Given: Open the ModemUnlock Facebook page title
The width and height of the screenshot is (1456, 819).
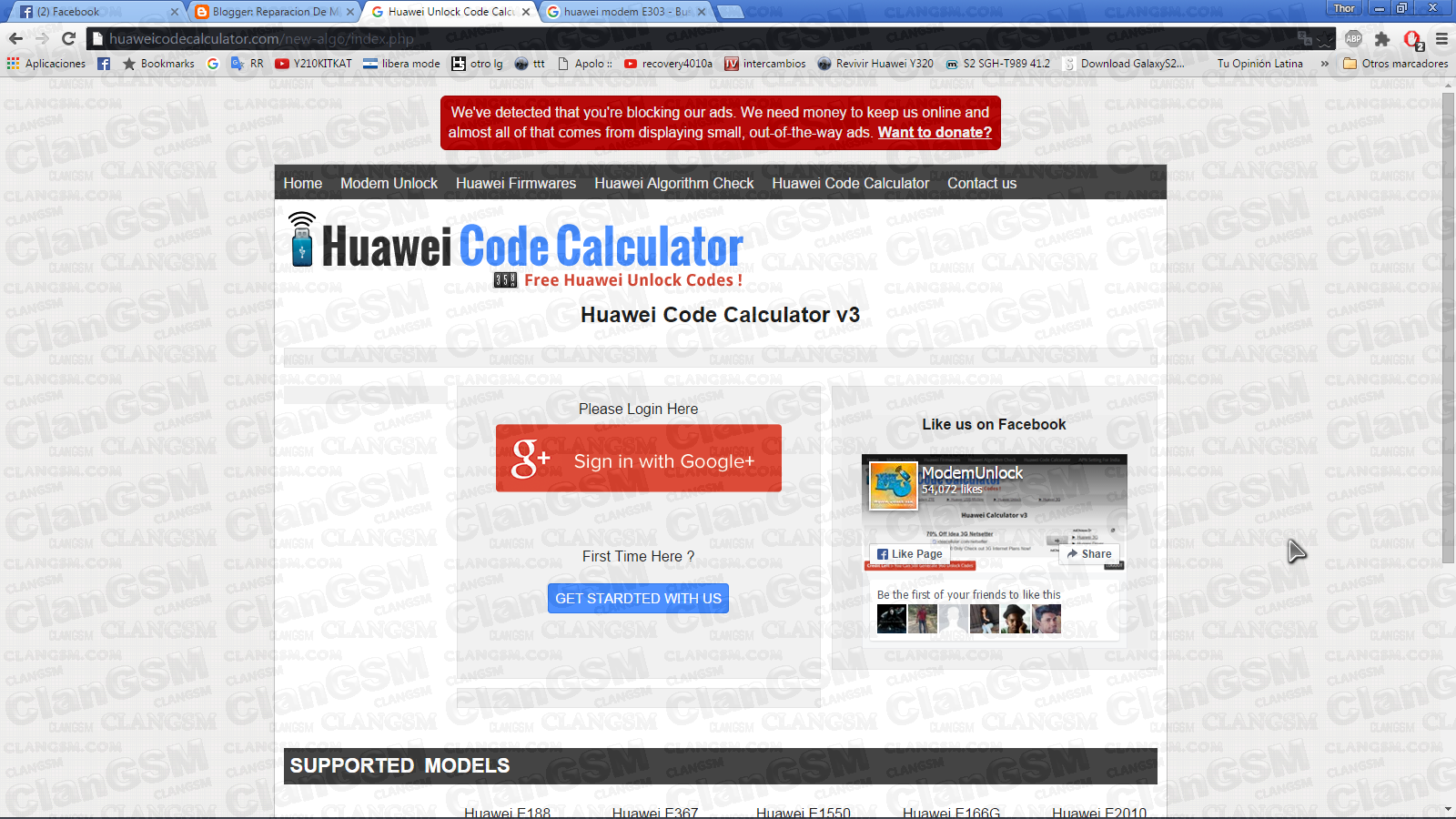Looking at the screenshot, I should (x=972, y=473).
